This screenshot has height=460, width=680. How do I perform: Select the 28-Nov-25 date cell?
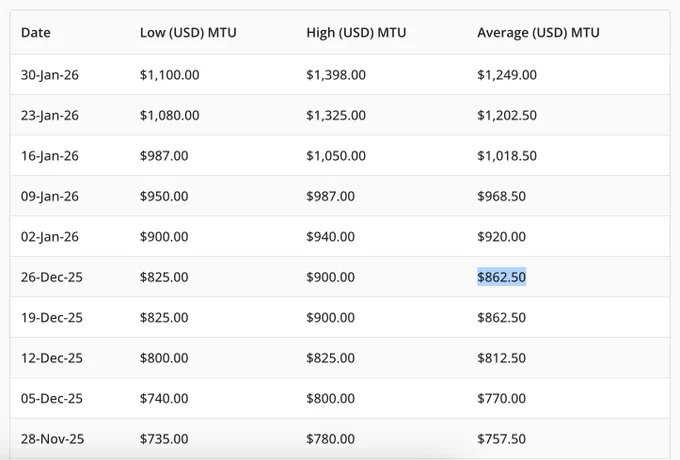tap(52, 439)
